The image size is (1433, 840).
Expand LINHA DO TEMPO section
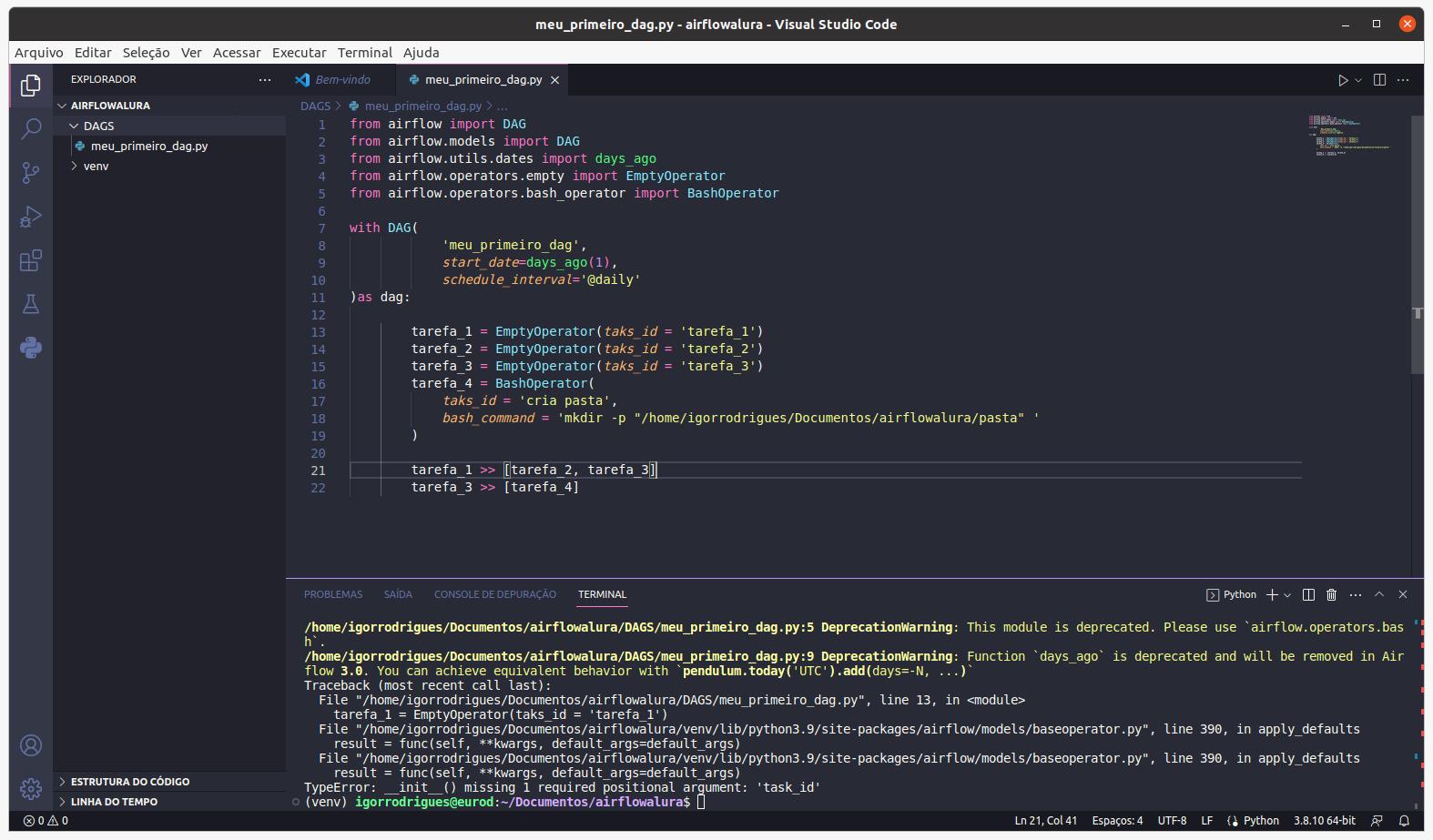pos(169,802)
